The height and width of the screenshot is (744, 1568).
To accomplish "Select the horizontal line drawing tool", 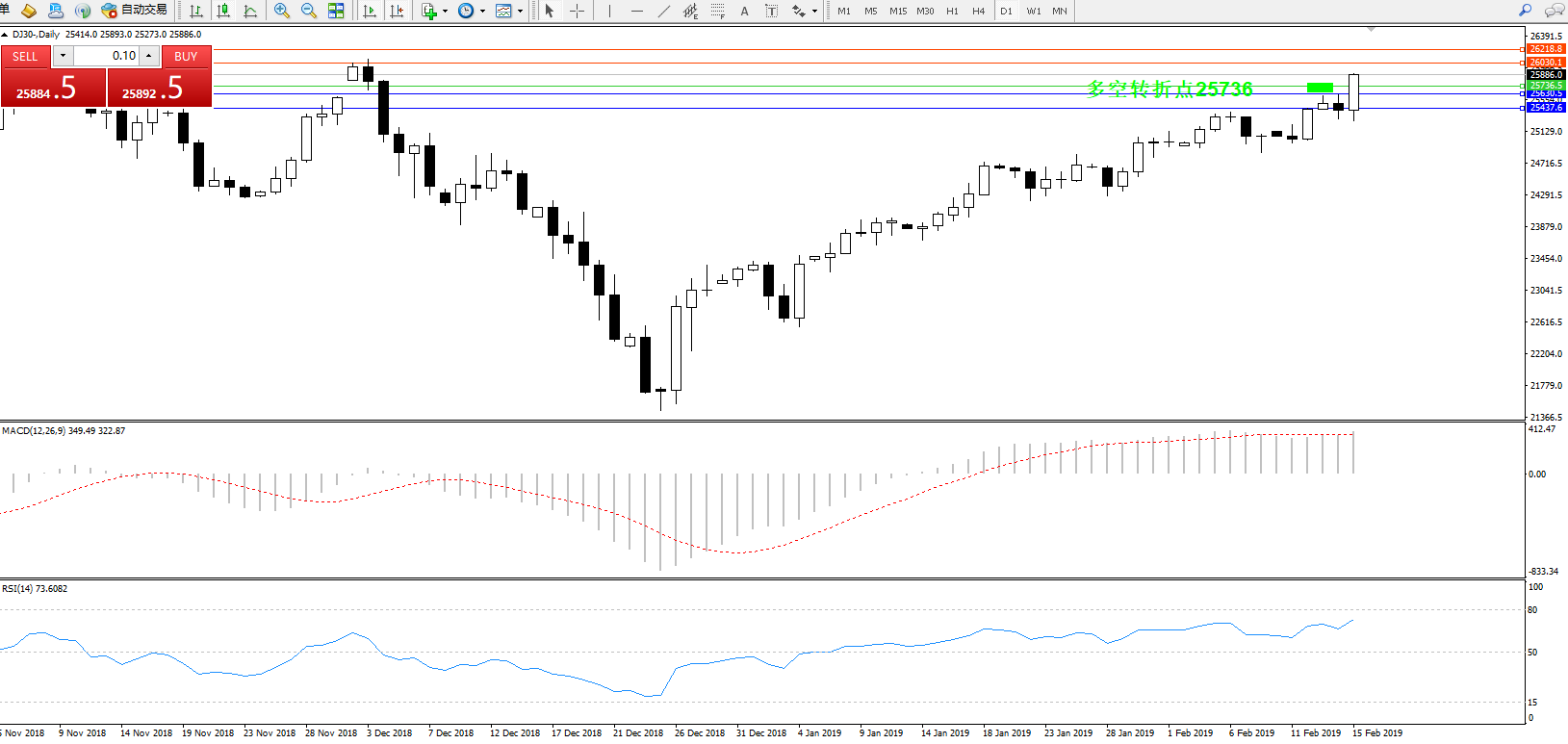I will [636, 11].
